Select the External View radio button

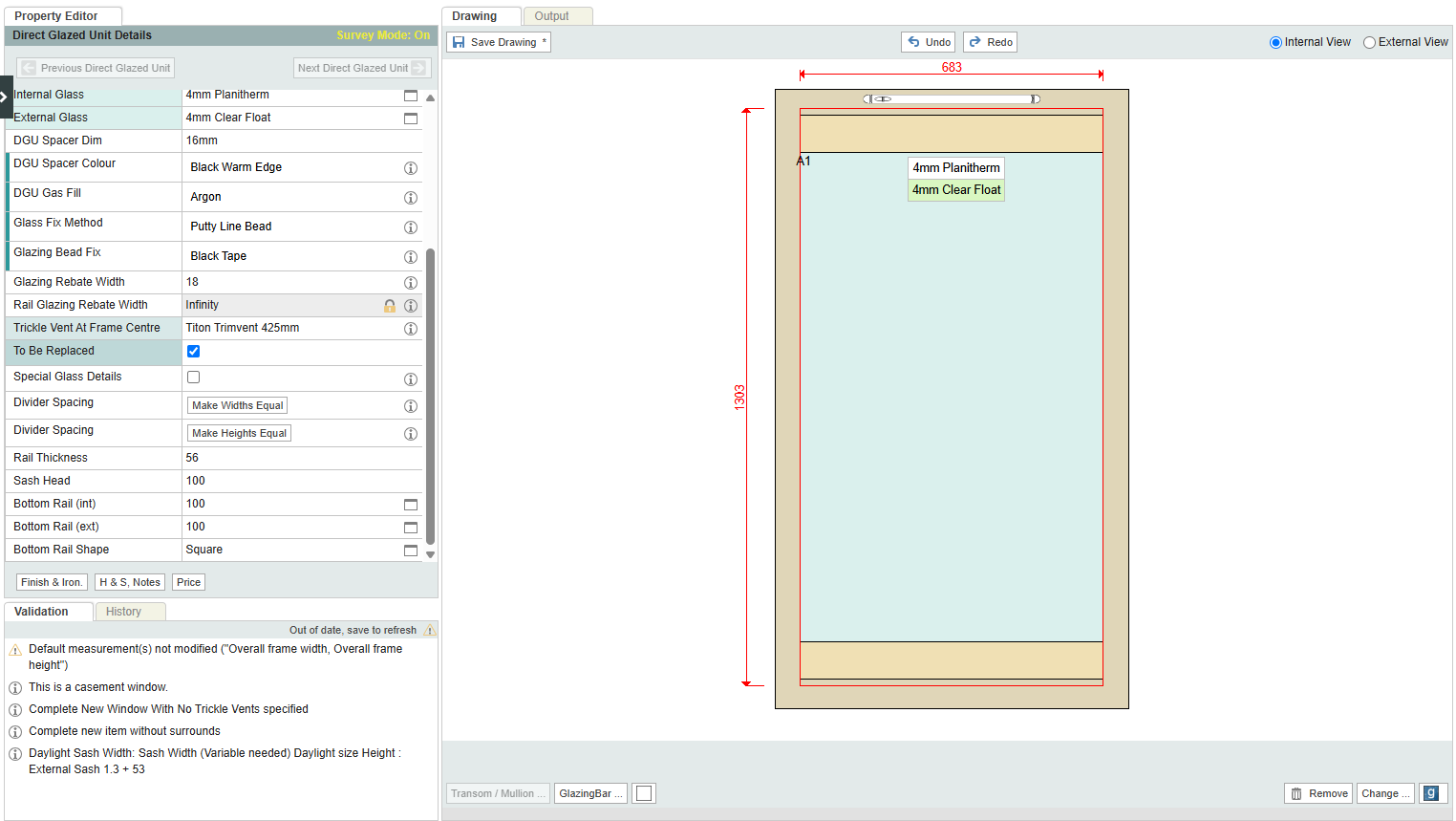1369,42
